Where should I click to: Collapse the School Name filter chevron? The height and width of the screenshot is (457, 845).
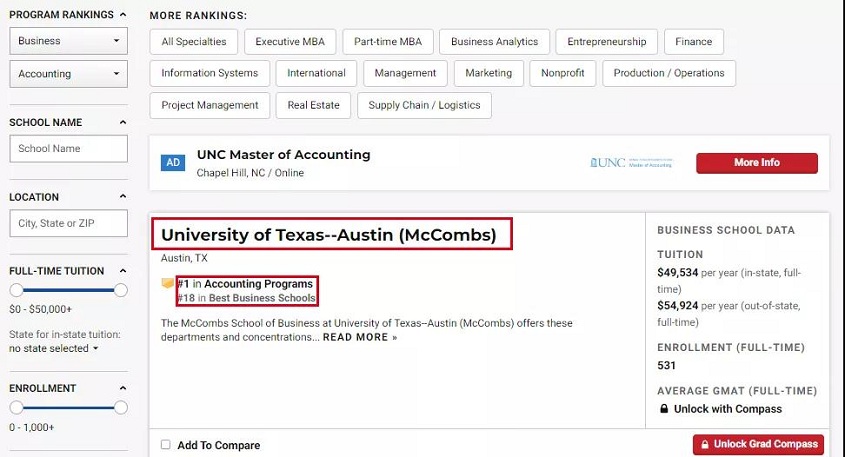tap(123, 122)
